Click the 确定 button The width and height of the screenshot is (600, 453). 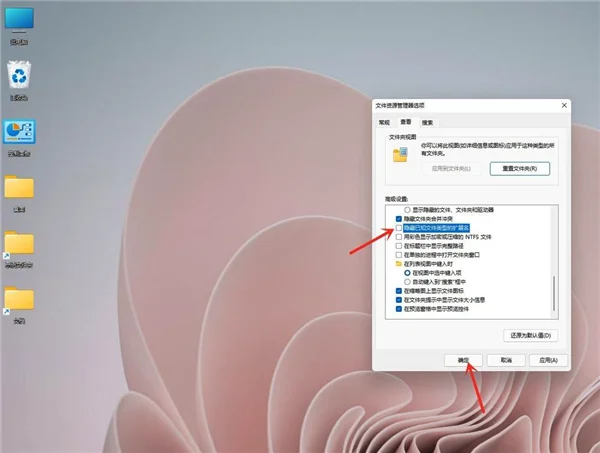[x=463, y=359]
